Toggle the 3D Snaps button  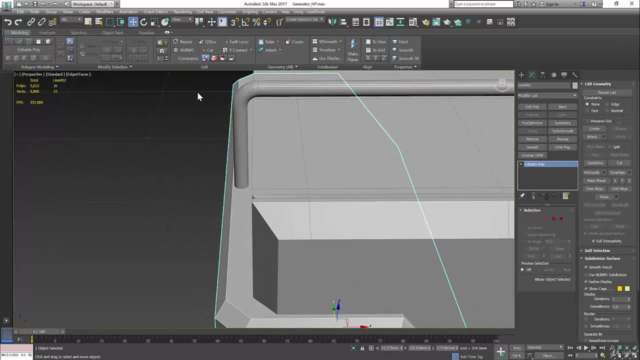pos(234,22)
